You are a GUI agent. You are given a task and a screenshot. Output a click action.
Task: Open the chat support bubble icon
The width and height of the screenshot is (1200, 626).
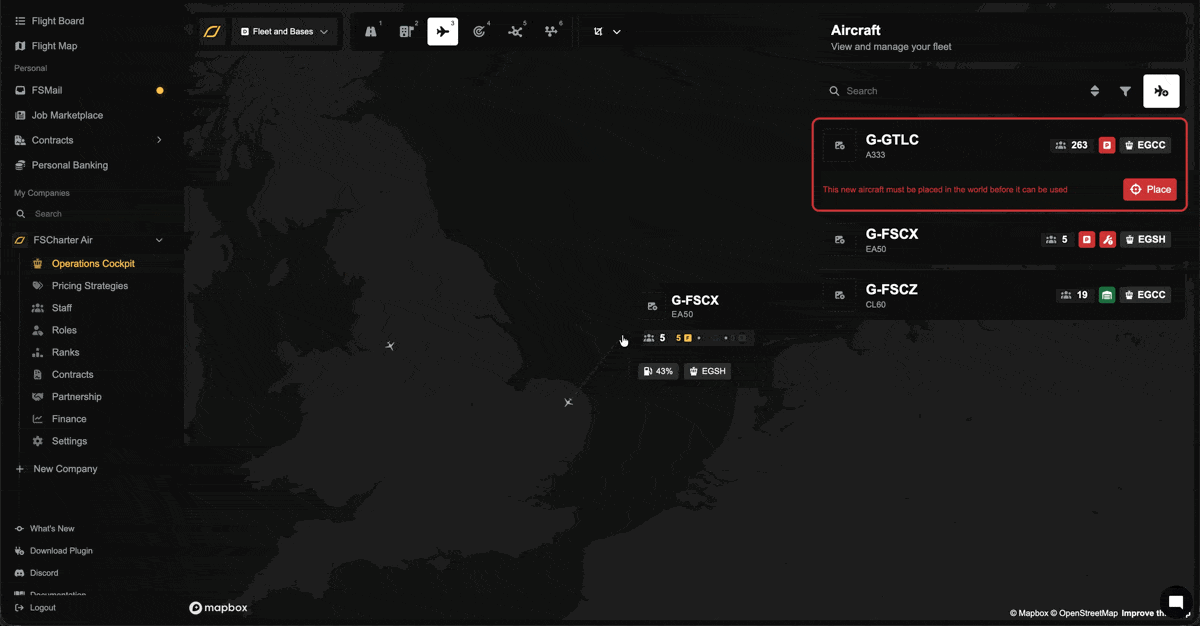1176,602
